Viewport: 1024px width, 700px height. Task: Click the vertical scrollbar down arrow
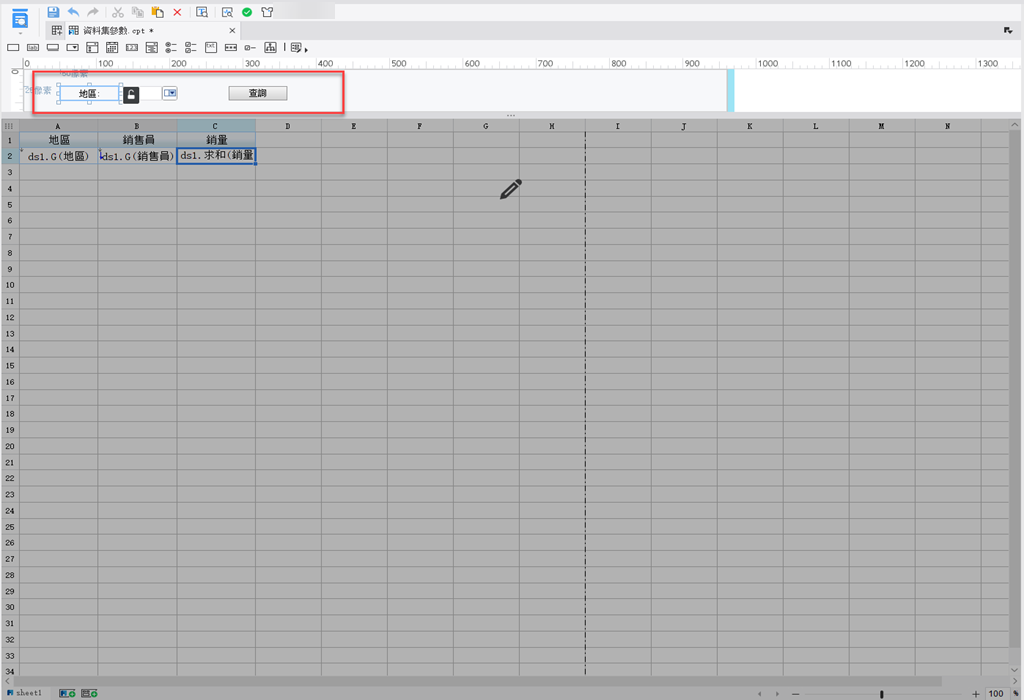pyautogui.click(x=1015, y=669)
